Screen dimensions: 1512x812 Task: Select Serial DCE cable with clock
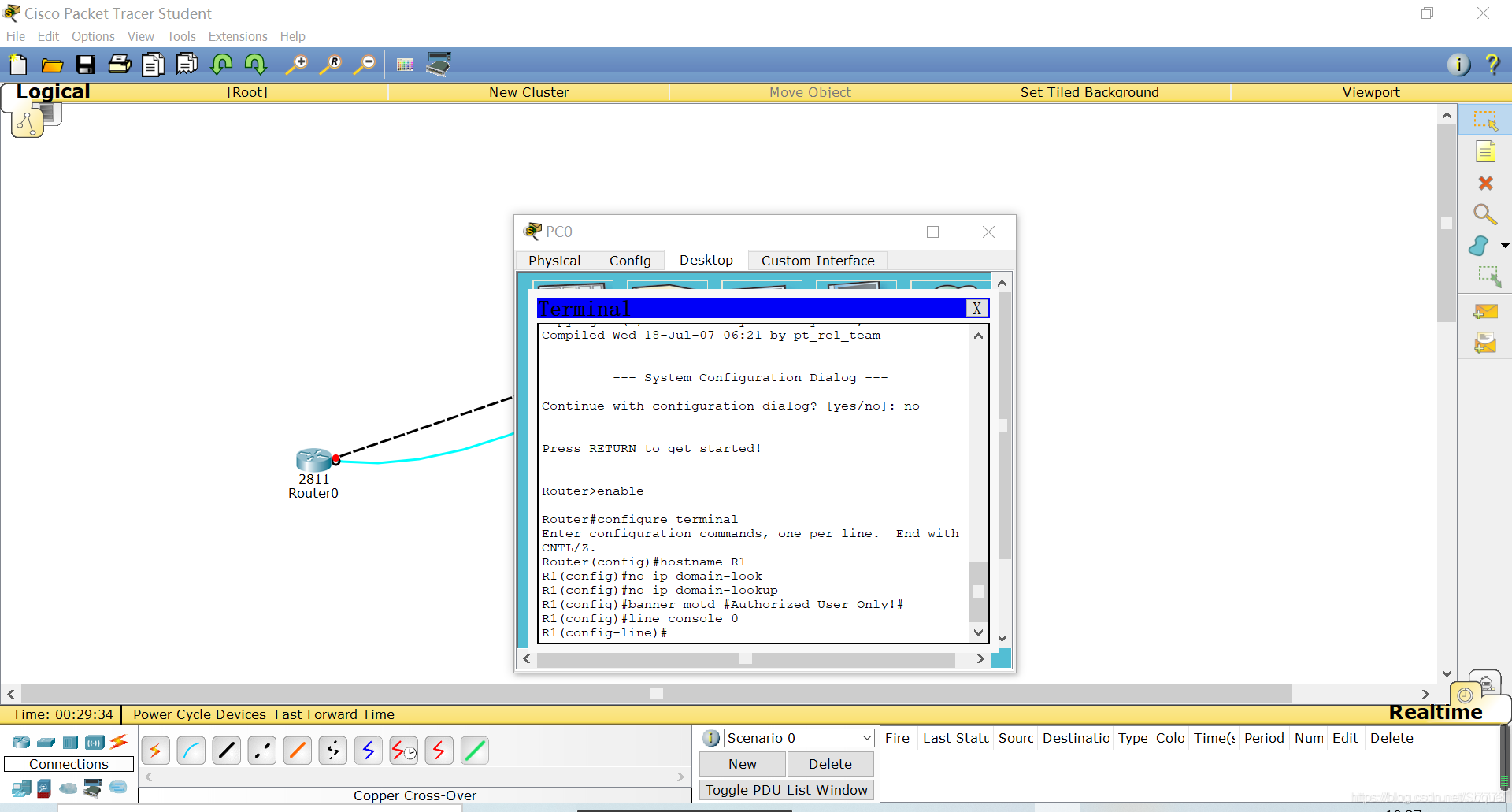click(404, 751)
